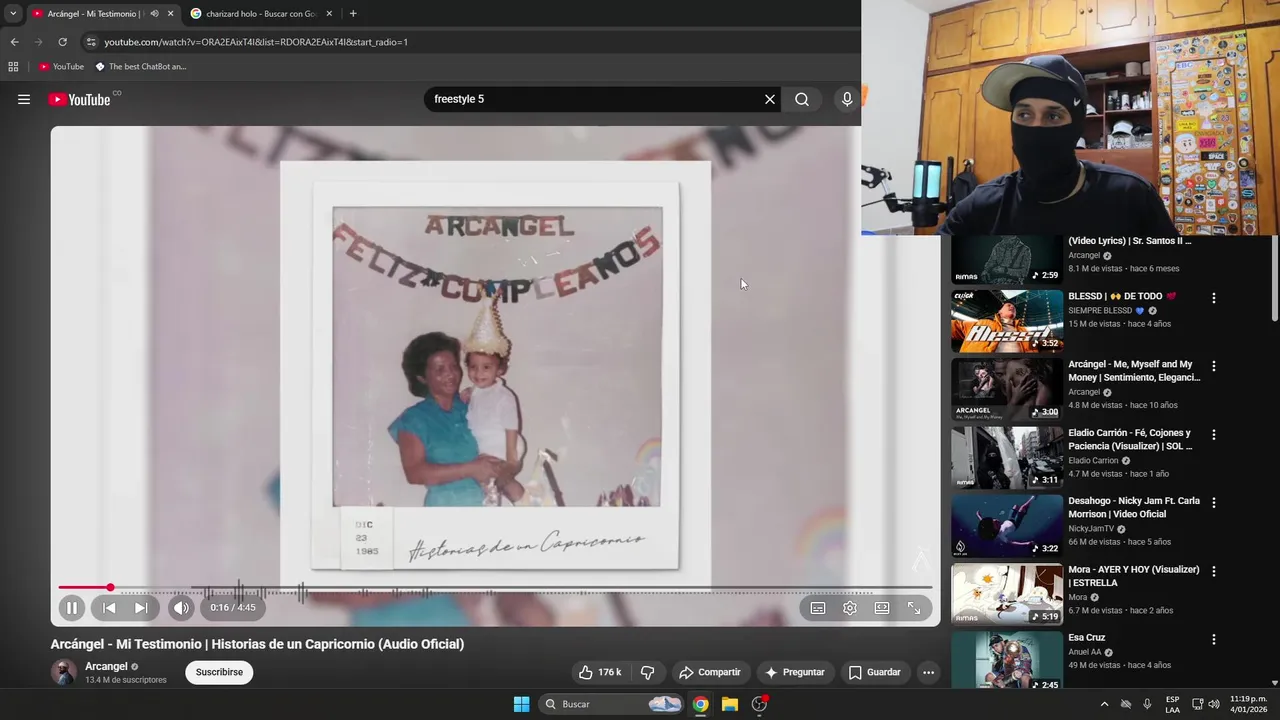Viewport: 1280px width, 720px height.
Task: Reload the current page
Action: [x=62, y=42]
